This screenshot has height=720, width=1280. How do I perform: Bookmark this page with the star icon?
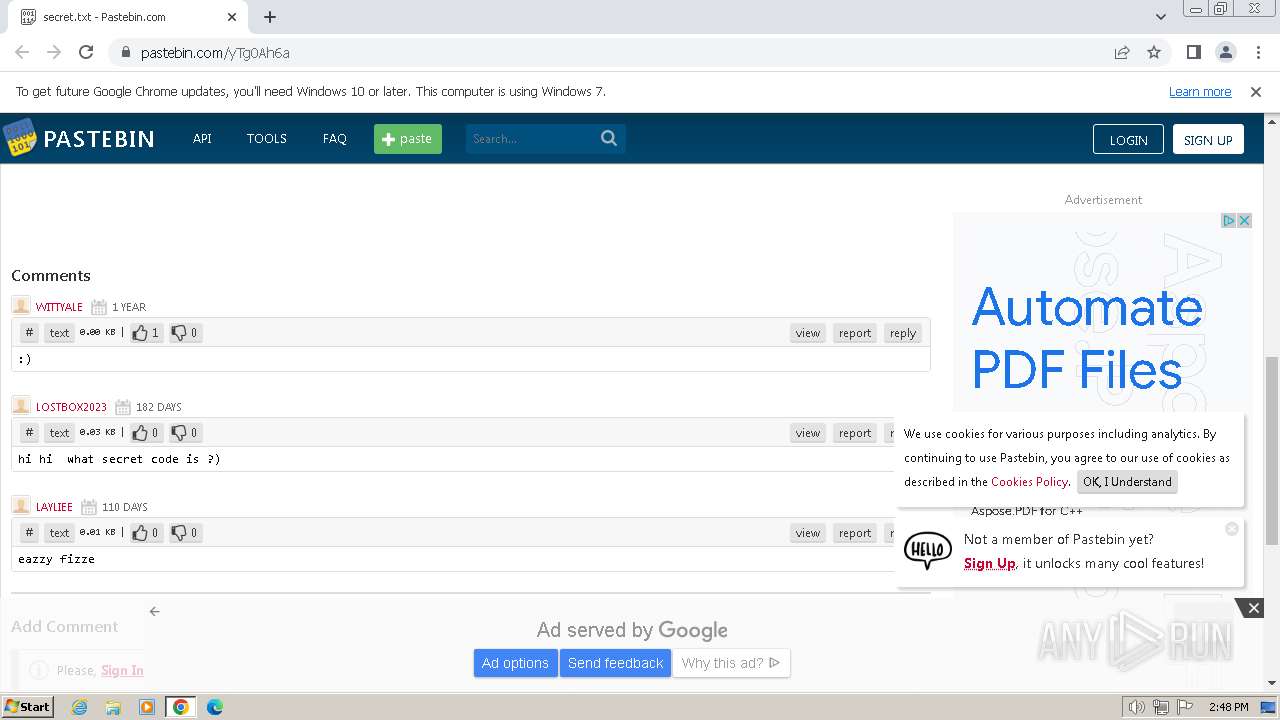1154,52
